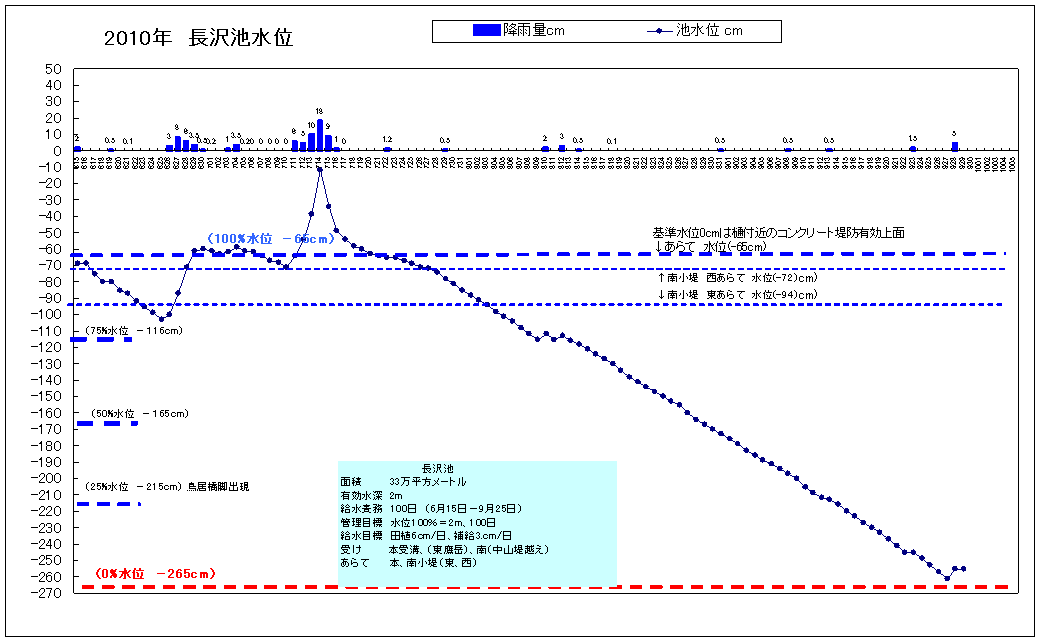1039x640 pixels.
Task: Click the short dashed line for 25% water level
Action: tap(109, 504)
